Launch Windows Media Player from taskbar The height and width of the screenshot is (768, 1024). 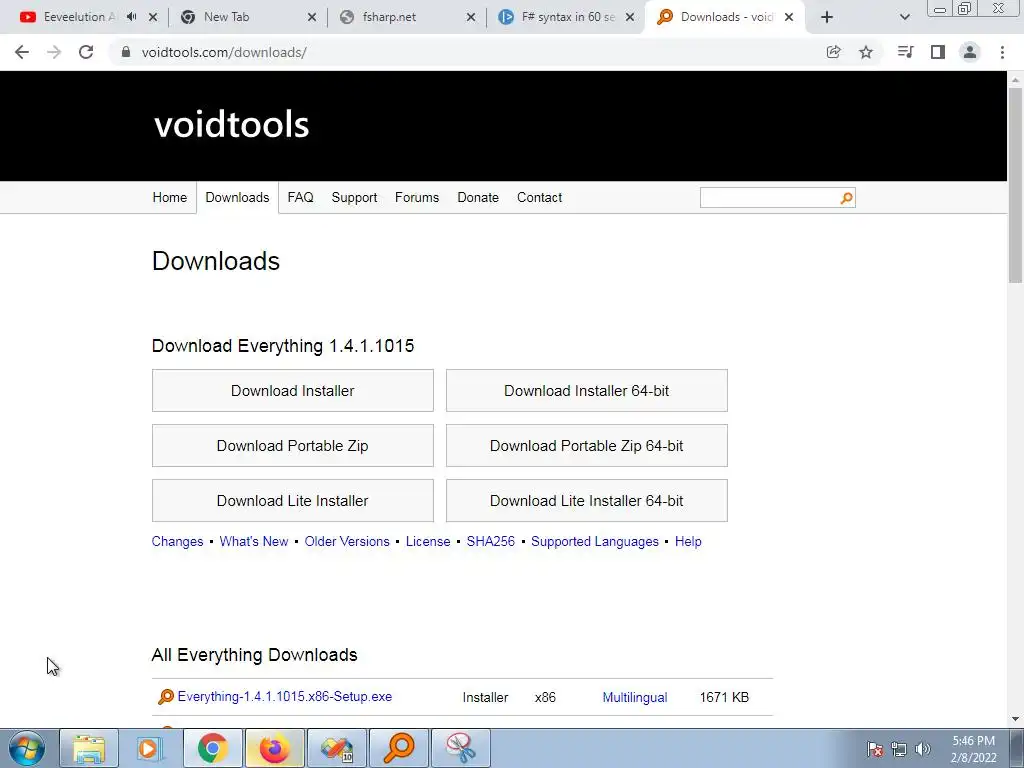[x=150, y=748]
